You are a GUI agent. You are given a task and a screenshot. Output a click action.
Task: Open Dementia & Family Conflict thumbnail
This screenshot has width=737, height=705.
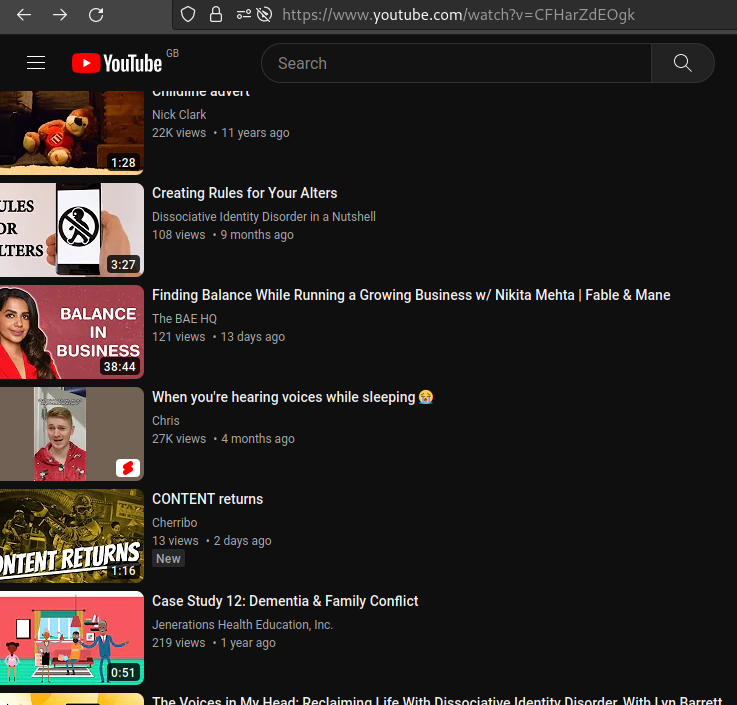tap(72, 638)
